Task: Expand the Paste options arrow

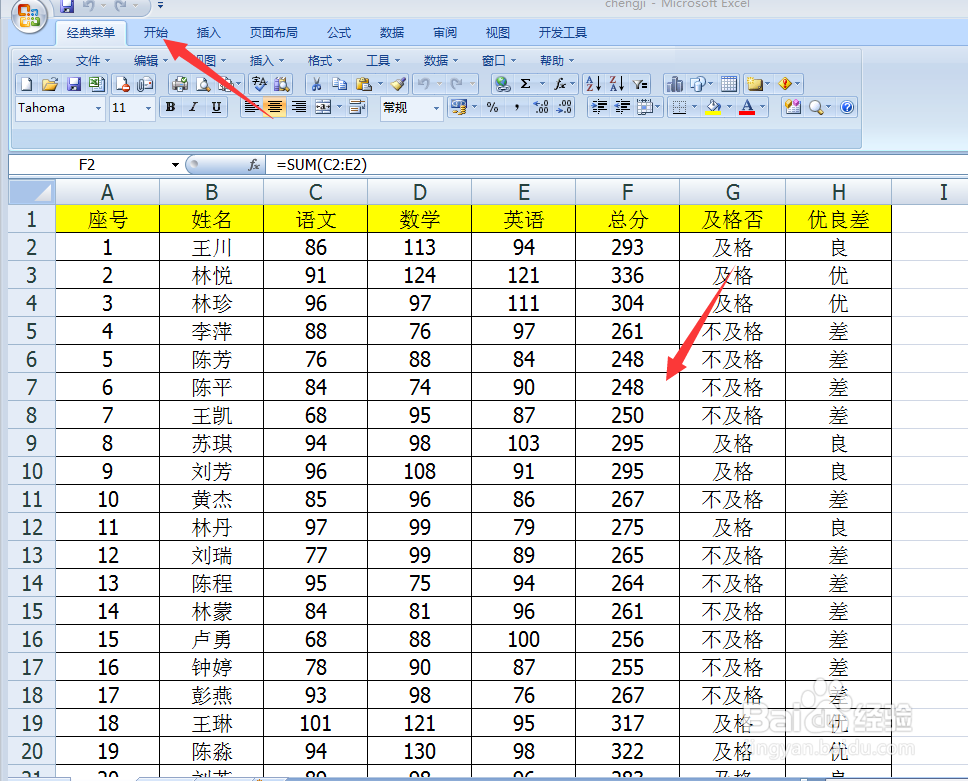Action: [380, 84]
